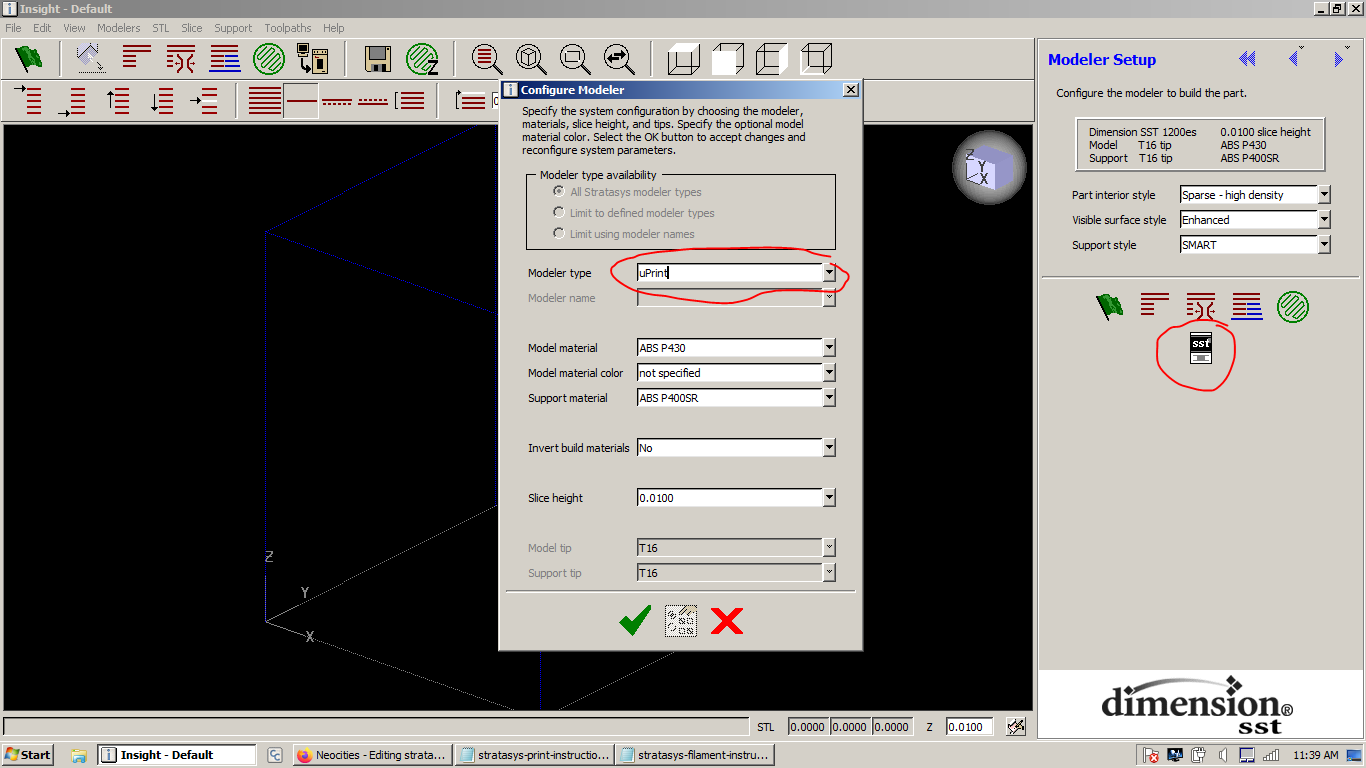Open the Part interior style dropdown
Viewport: 1366px width, 768px height.
click(x=1324, y=195)
